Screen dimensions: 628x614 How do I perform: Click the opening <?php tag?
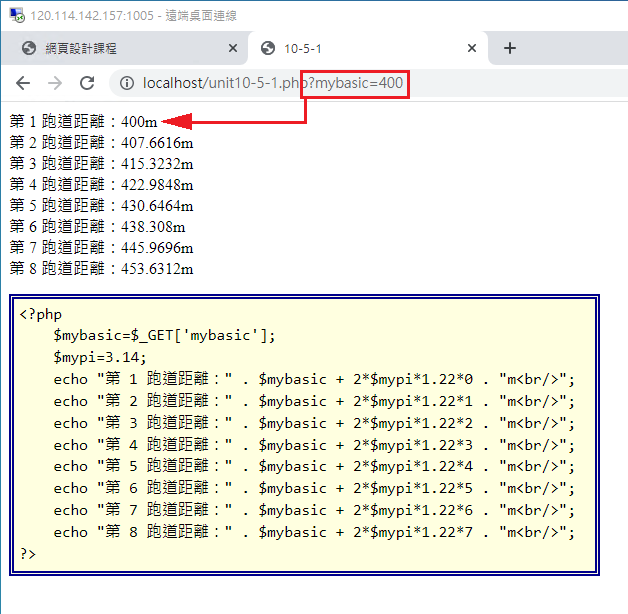click(x=40, y=314)
